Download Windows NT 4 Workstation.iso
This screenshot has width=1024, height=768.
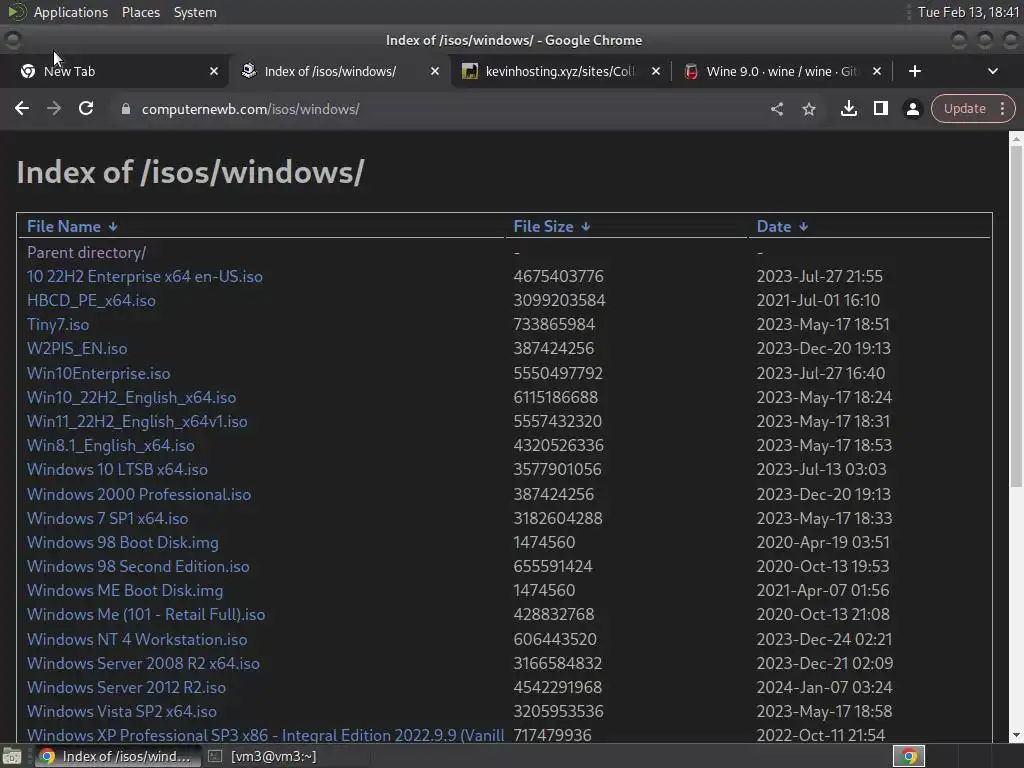pyautogui.click(x=137, y=639)
